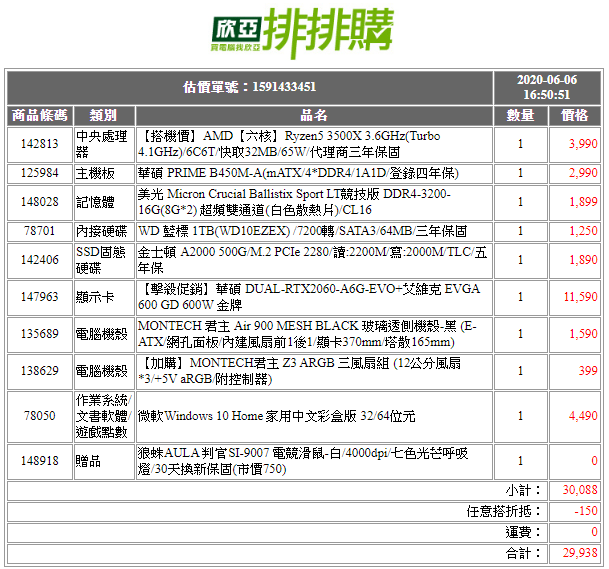Screen dimensions: 609x569
Task: Click the 數量 column header
Action: coord(520,115)
